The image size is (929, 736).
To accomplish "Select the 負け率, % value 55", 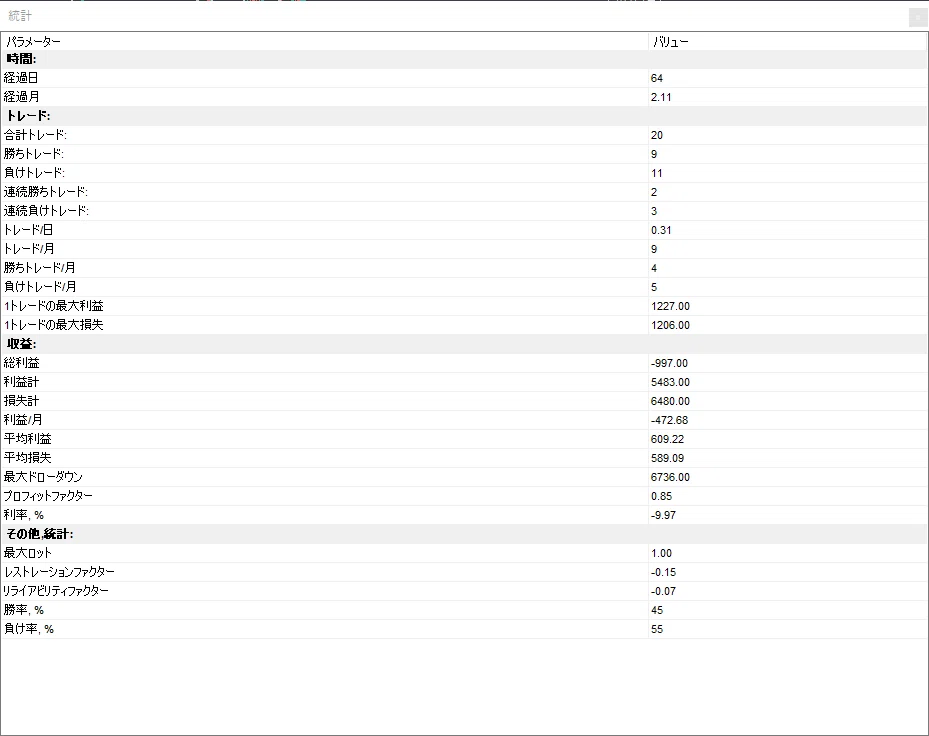I will click(x=656, y=629).
